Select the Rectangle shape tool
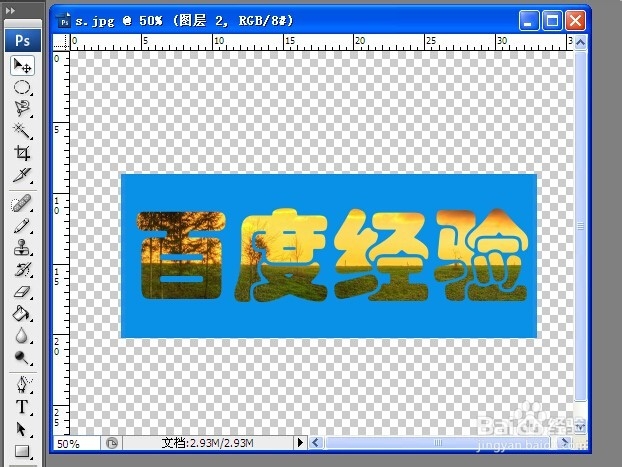Screen dimensions: 622x467 pos(22,451)
